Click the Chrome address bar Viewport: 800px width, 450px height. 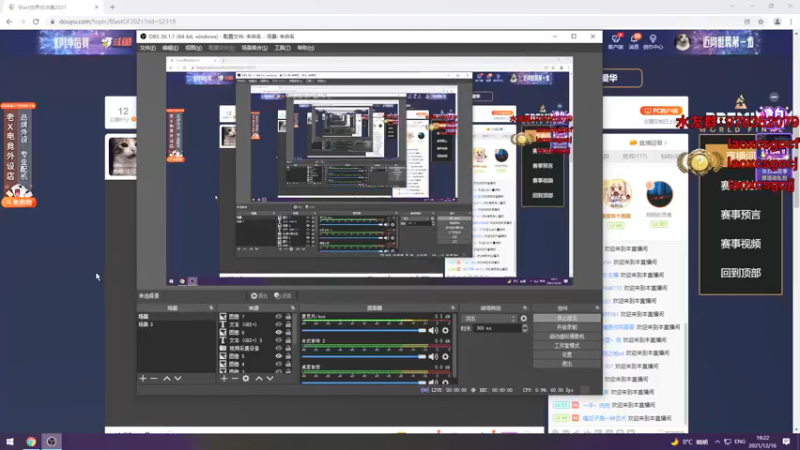393,21
